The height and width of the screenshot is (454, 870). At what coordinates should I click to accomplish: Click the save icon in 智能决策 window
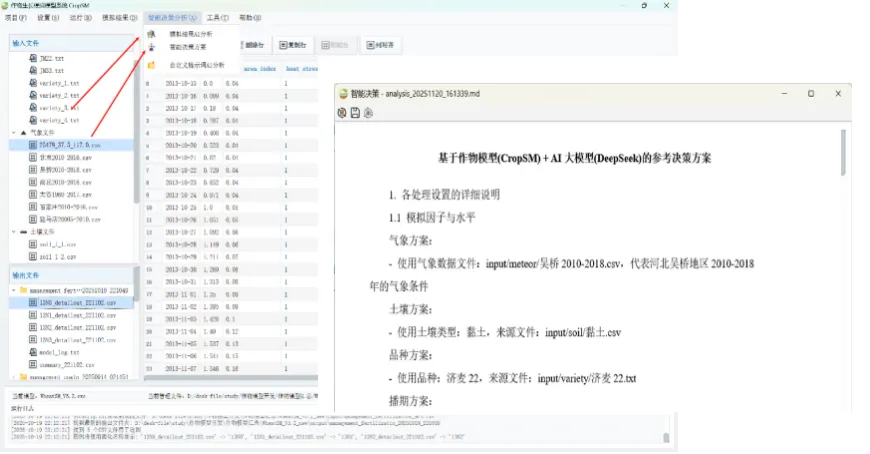tap(355, 113)
